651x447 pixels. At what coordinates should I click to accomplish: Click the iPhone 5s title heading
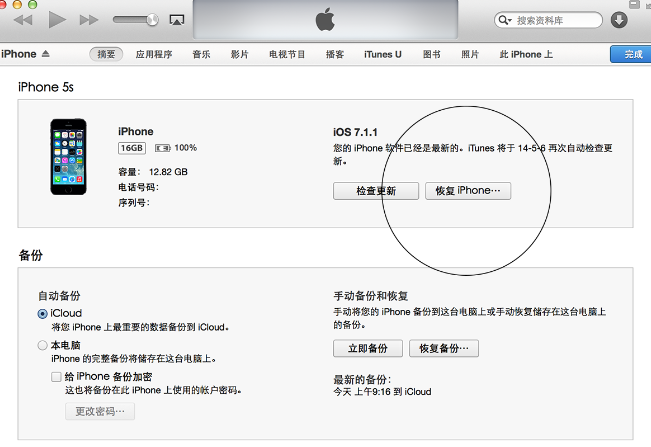point(46,87)
